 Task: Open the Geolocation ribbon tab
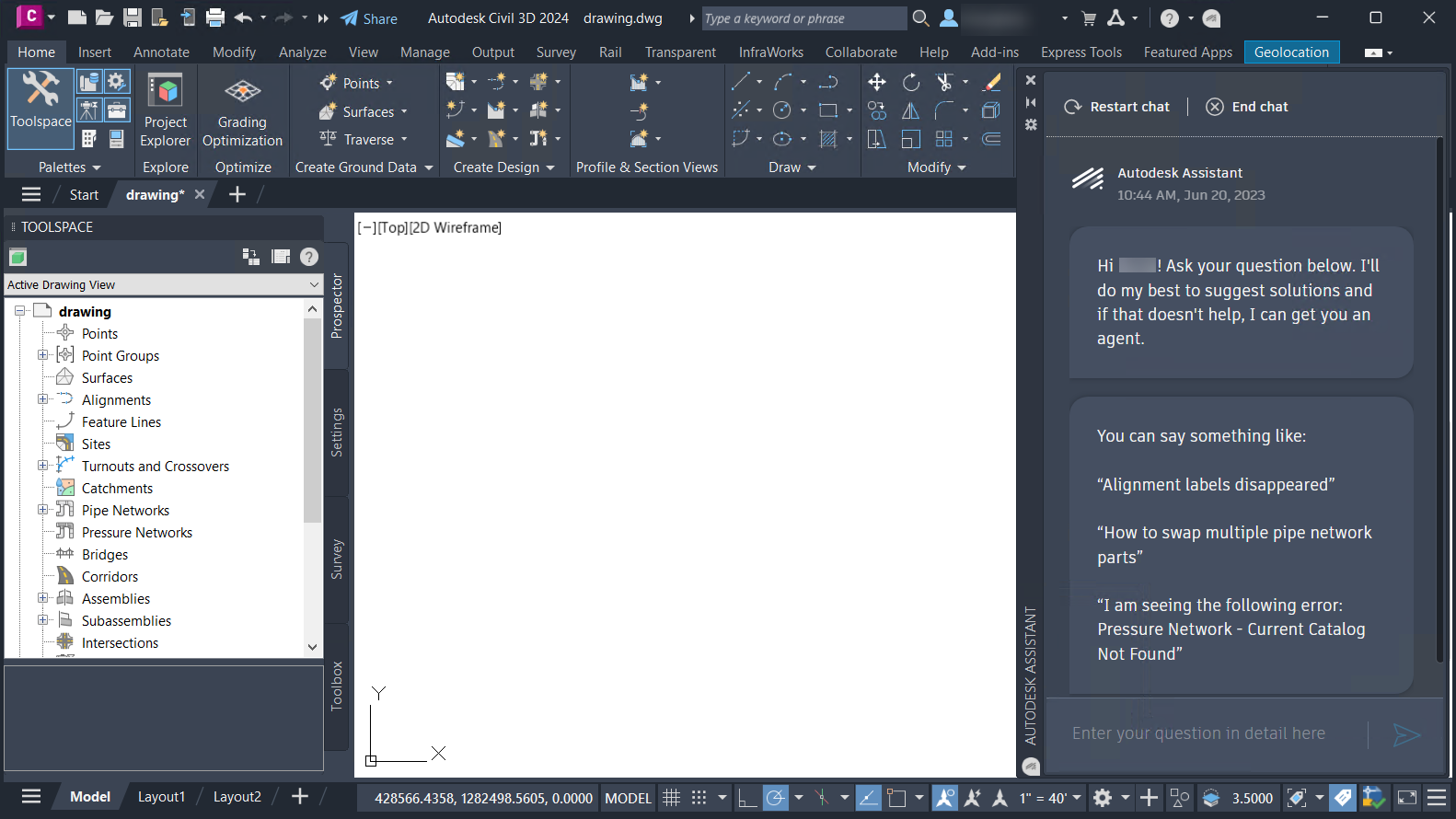pos(1291,52)
